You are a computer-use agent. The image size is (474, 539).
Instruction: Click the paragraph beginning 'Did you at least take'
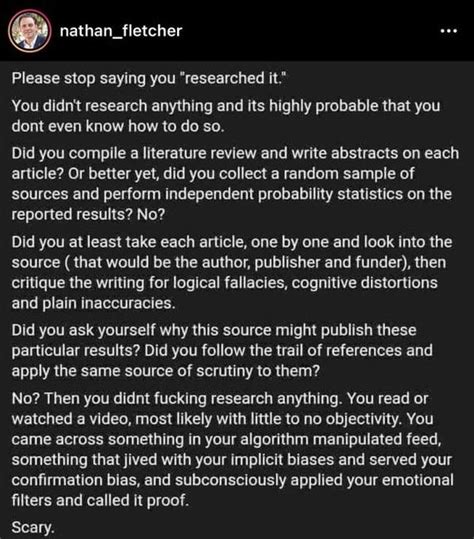point(232,273)
